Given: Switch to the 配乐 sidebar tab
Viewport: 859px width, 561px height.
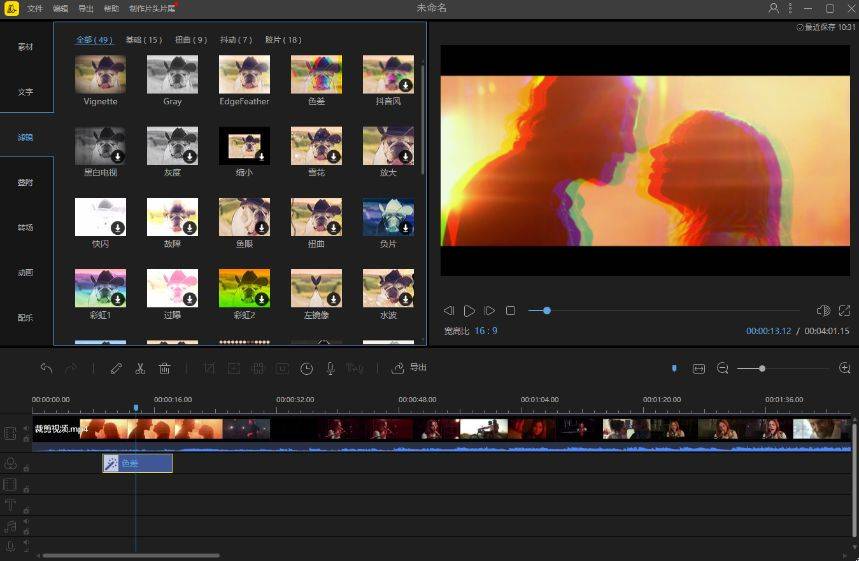Looking at the screenshot, I should (x=26, y=317).
